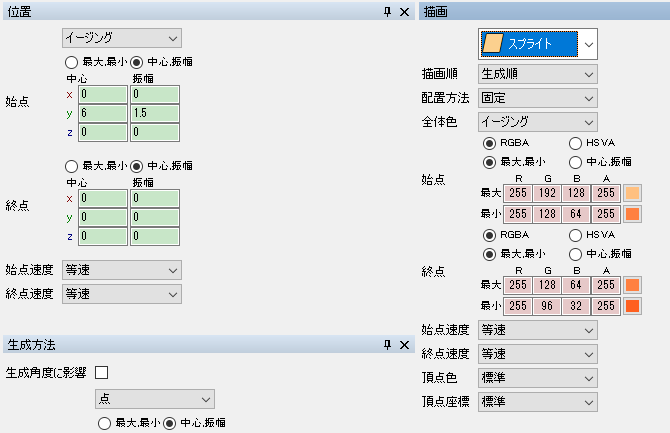670x433 pixels.
Task: Open the 配置方法 dropdown
Action: point(538,98)
